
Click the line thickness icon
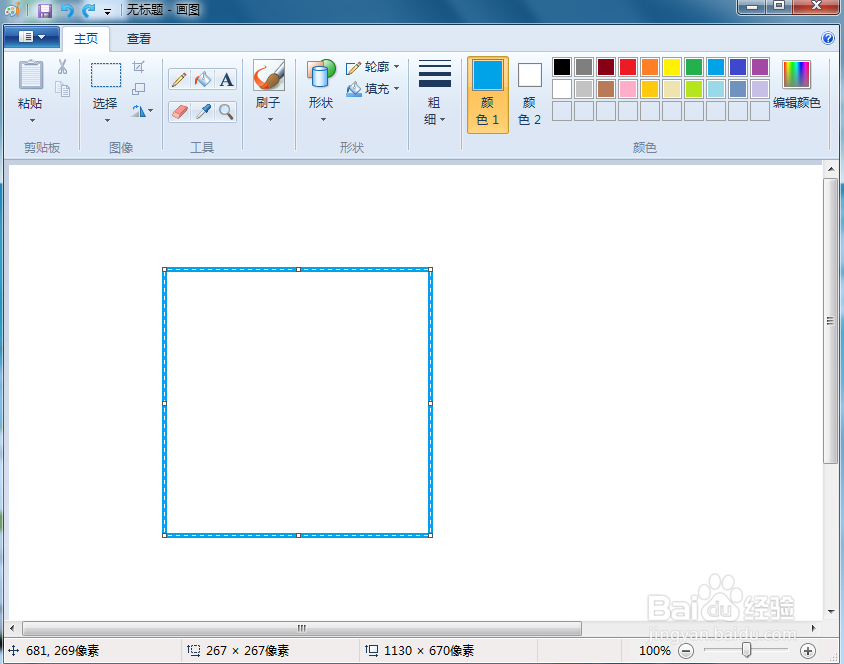pos(434,74)
